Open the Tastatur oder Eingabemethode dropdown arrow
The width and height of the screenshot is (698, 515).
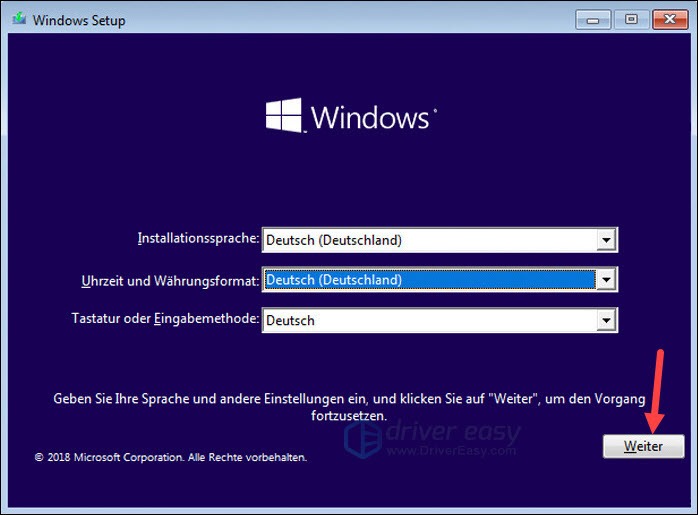coord(606,320)
